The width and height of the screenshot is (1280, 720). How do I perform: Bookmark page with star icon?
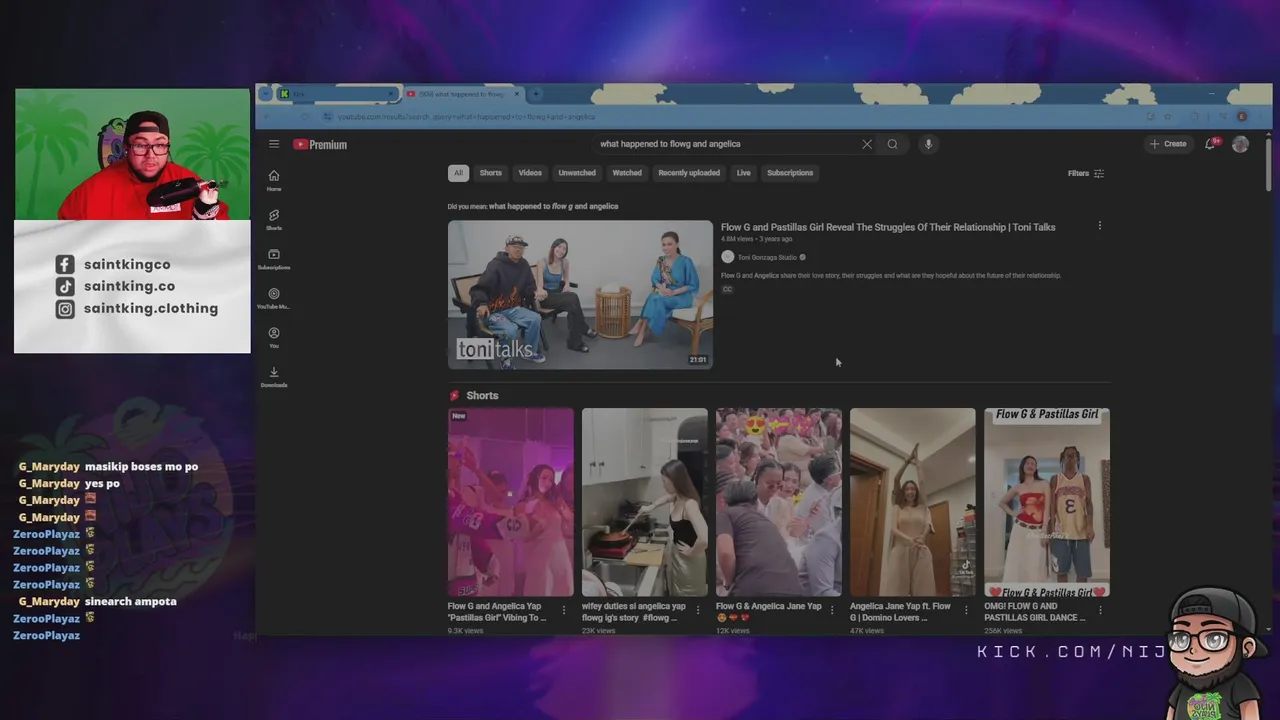1167,117
